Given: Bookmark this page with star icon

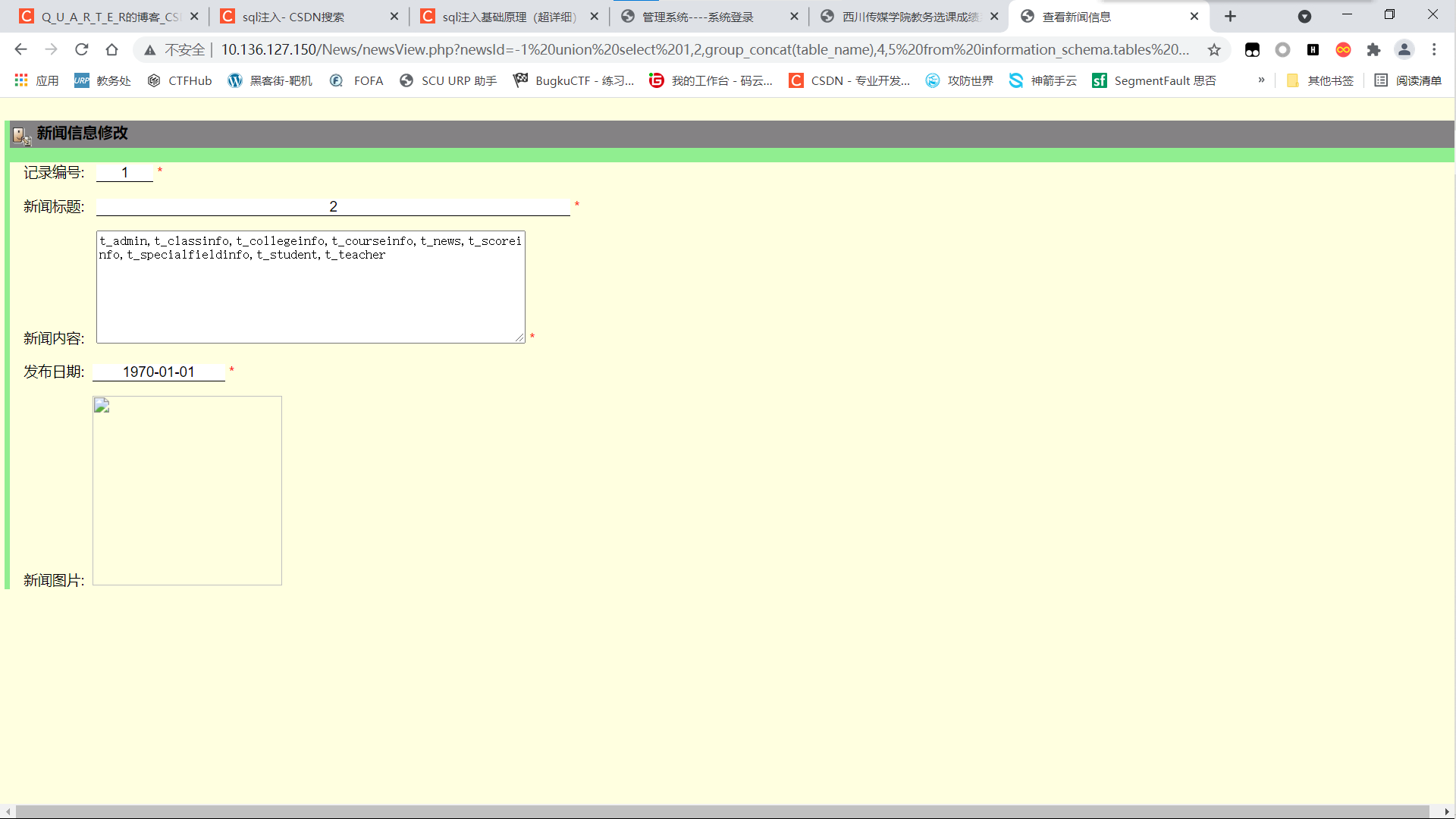Looking at the screenshot, I should (x=1214, y=49).
